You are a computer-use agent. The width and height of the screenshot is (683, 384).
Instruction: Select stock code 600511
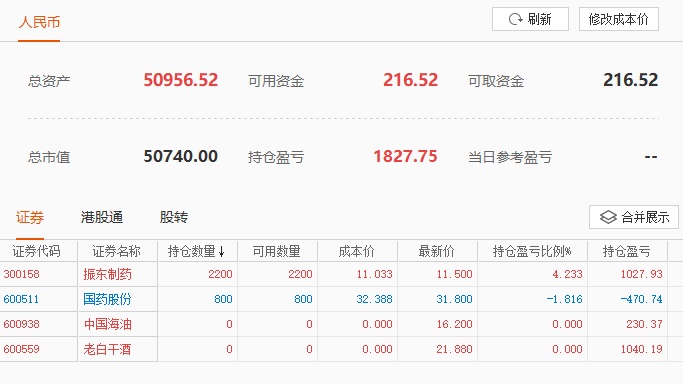[21, 299]
